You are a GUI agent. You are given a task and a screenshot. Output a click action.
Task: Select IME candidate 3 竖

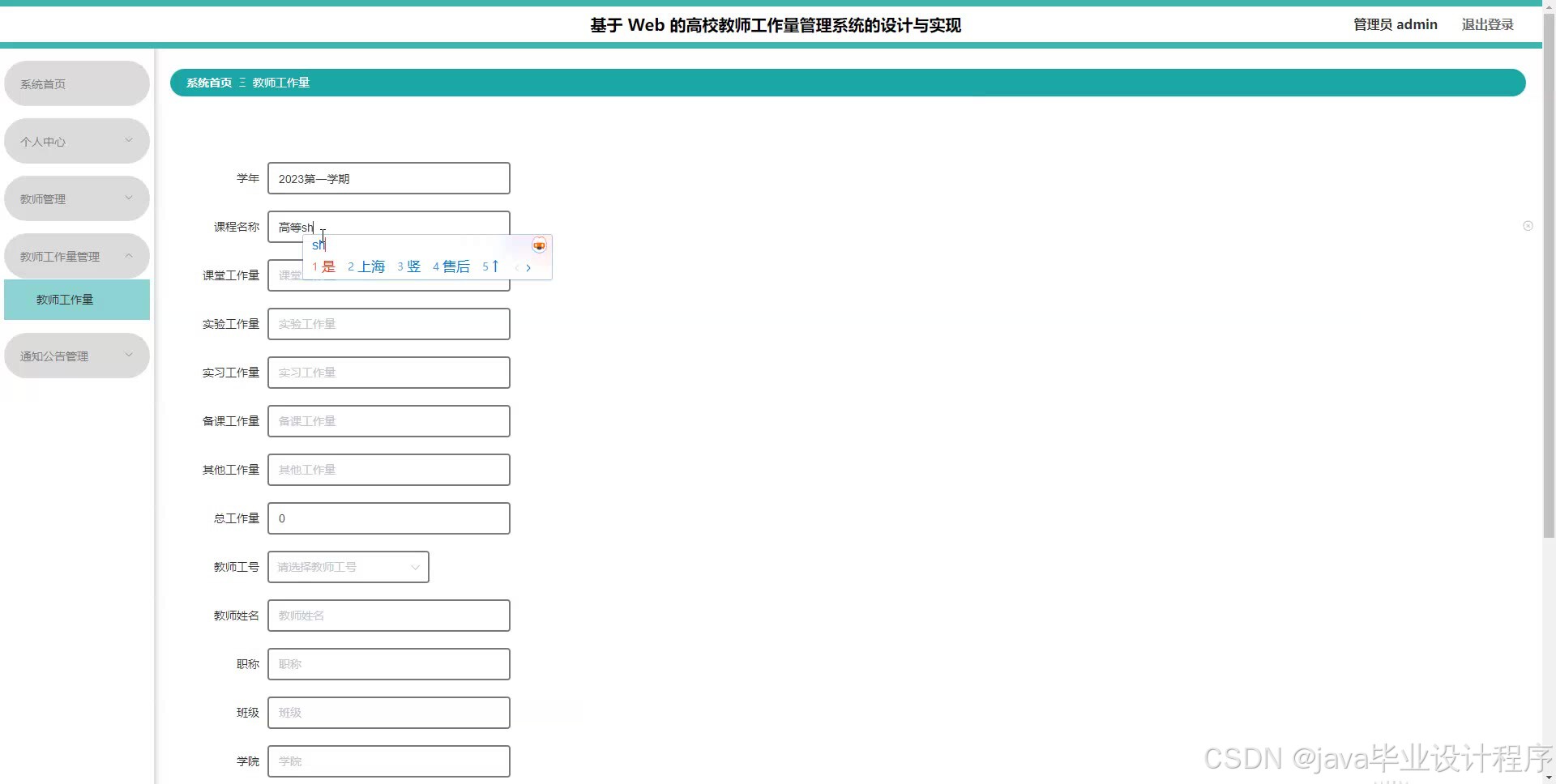[x=409, y=266]
